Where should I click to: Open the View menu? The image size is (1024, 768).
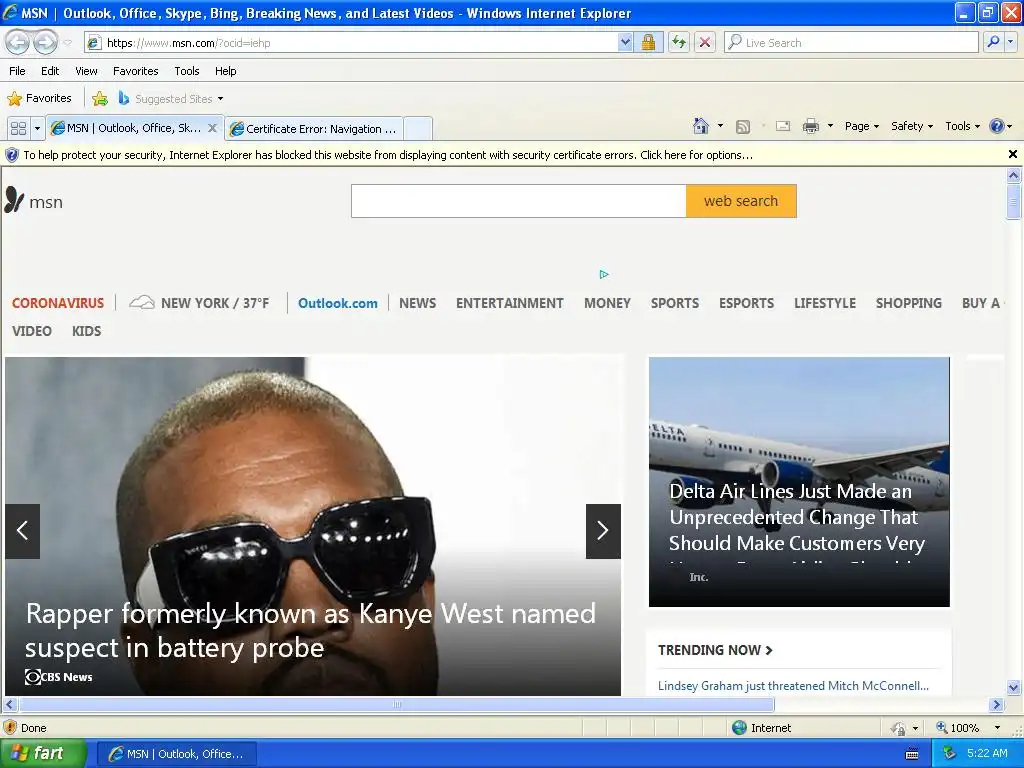(x=86, y=71)
